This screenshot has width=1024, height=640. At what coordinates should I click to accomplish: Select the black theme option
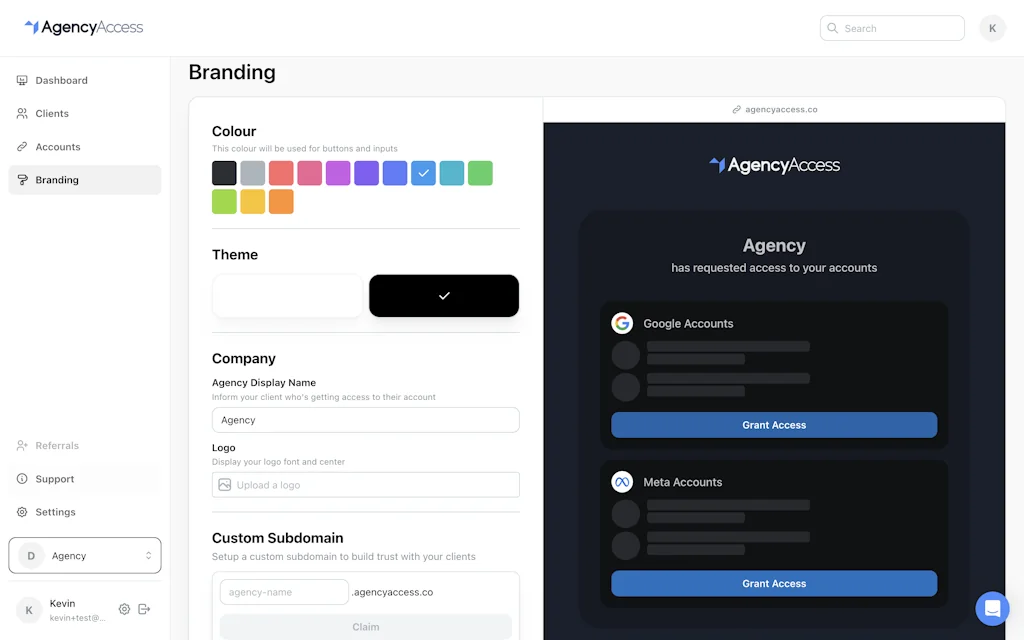coord(443,296)
